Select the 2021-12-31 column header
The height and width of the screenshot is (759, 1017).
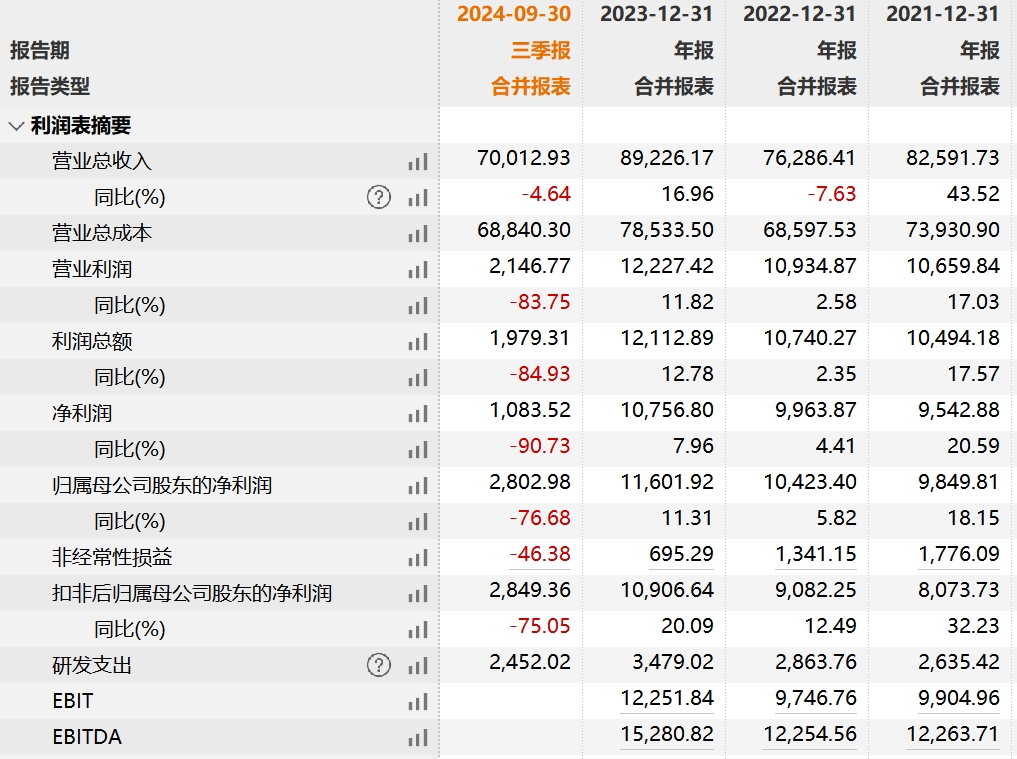[942, 14]
